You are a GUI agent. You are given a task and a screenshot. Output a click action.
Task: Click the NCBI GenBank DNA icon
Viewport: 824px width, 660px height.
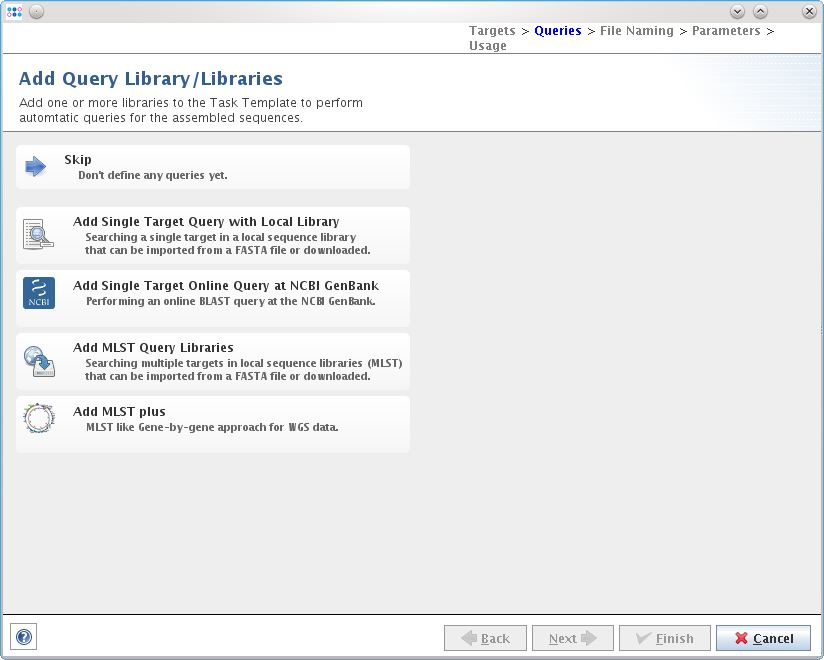[38, 293]
